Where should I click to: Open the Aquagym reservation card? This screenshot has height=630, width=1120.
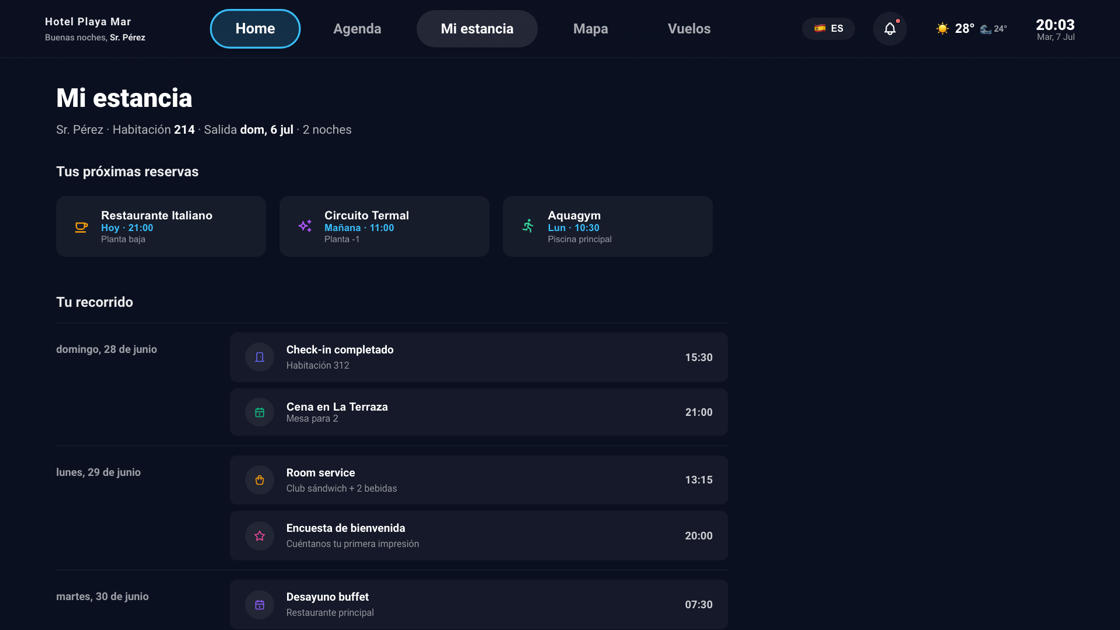coord(608,226)
